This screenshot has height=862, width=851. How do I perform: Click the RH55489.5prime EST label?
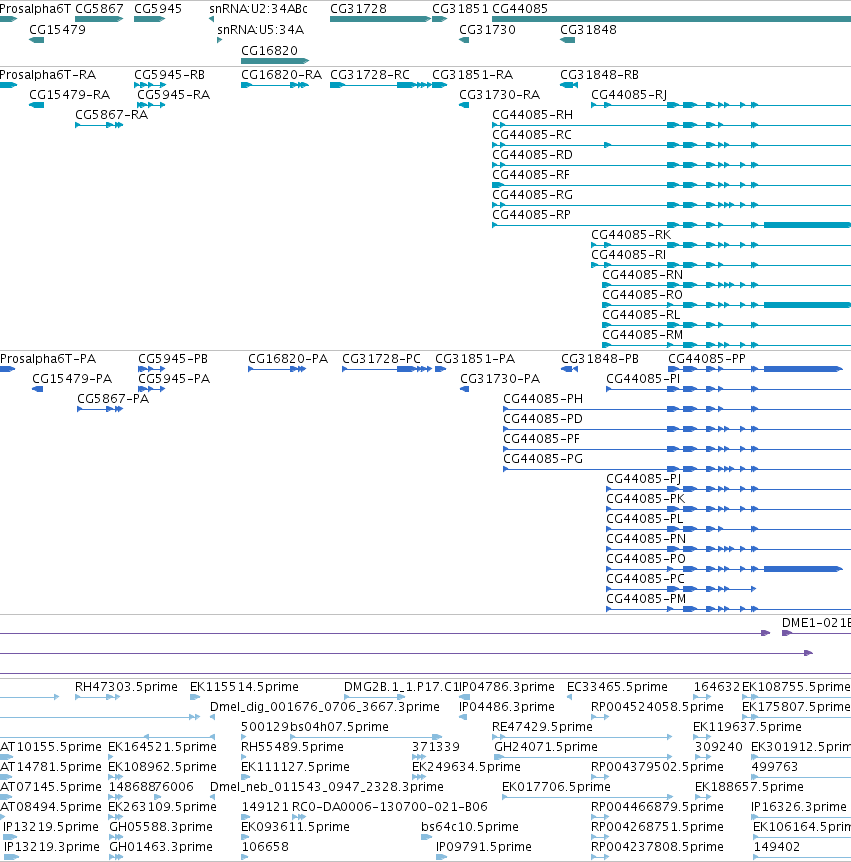click(x=292, y=747)
